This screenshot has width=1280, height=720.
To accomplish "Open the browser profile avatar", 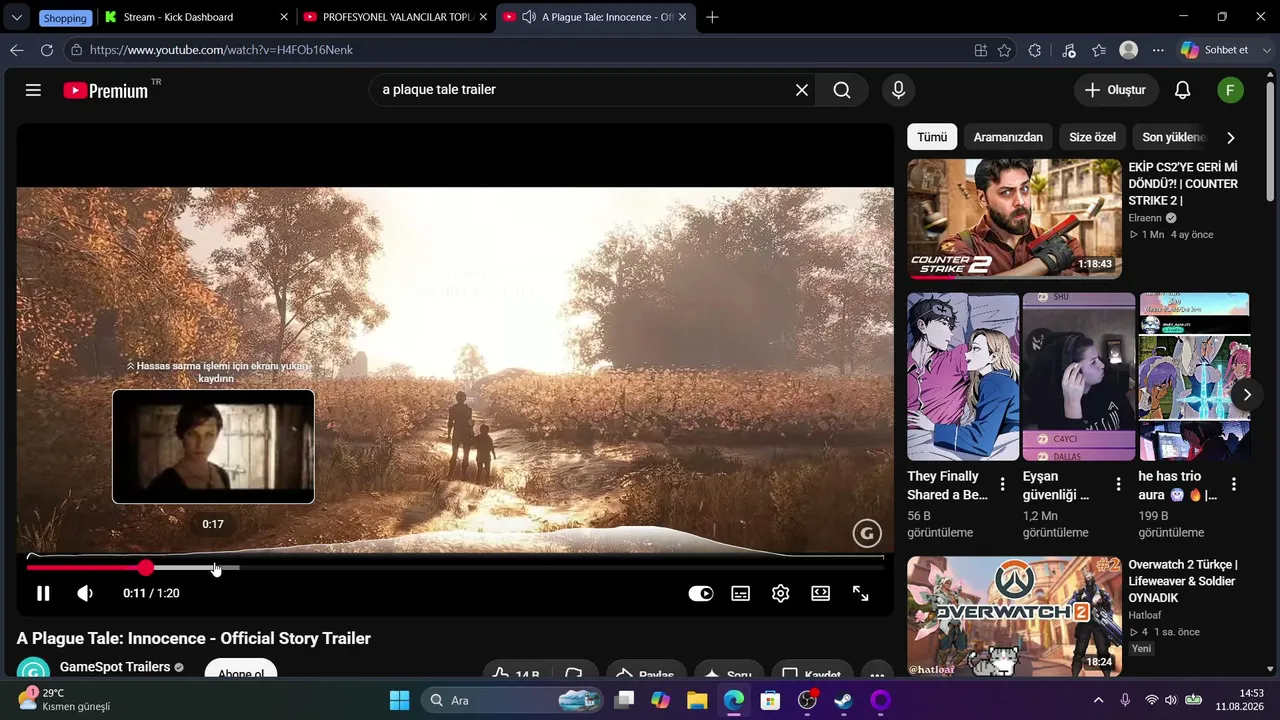I will click(1129, 50).
